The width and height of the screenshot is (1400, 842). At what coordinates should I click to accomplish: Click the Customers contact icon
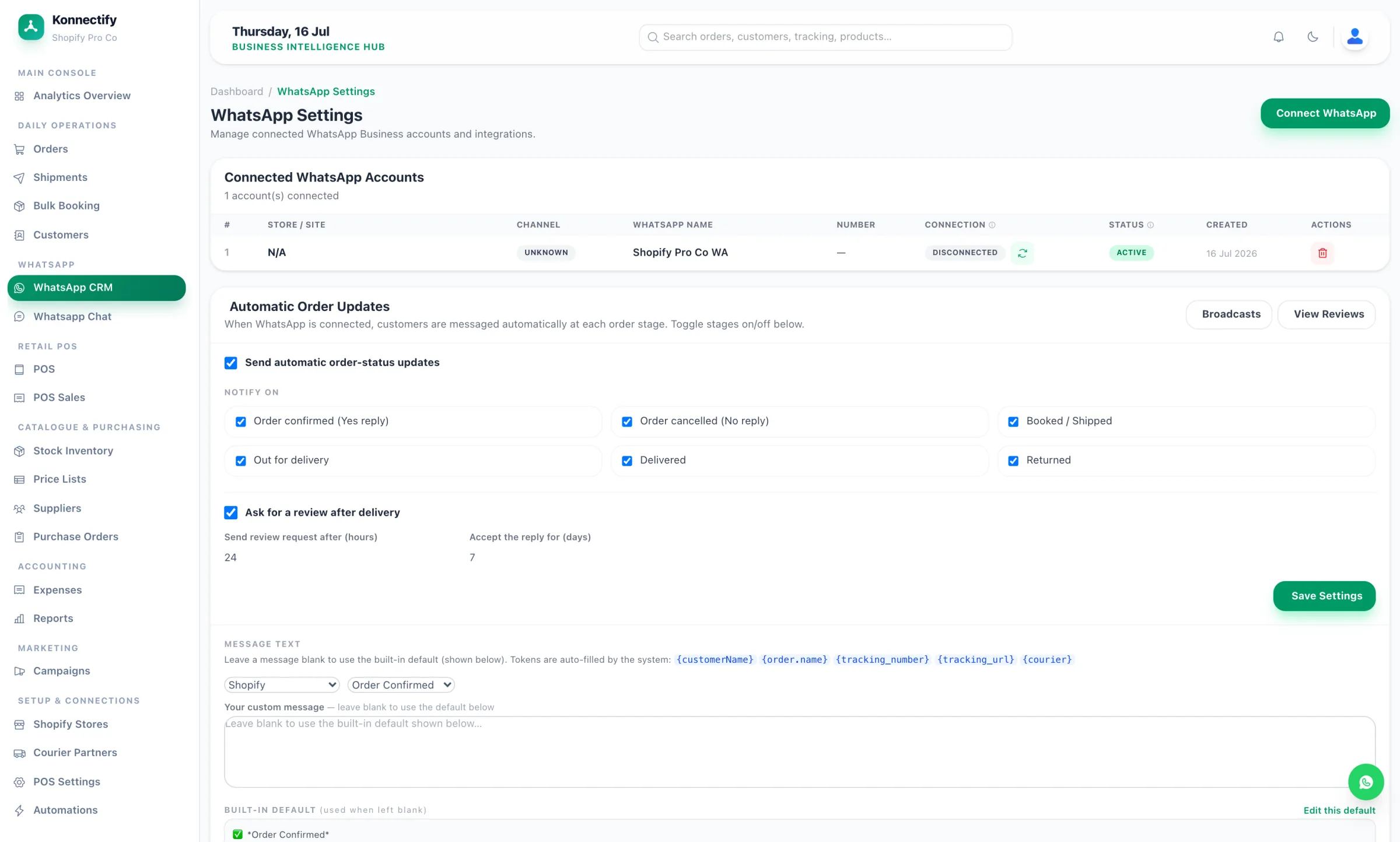coord(19,235)
